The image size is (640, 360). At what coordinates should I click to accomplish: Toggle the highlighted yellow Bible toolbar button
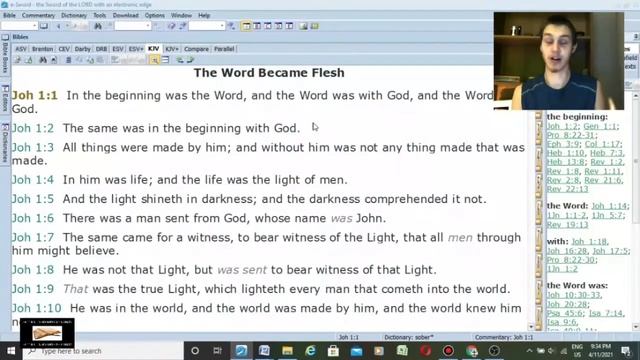pyautogui.click(x=155, y=60)
